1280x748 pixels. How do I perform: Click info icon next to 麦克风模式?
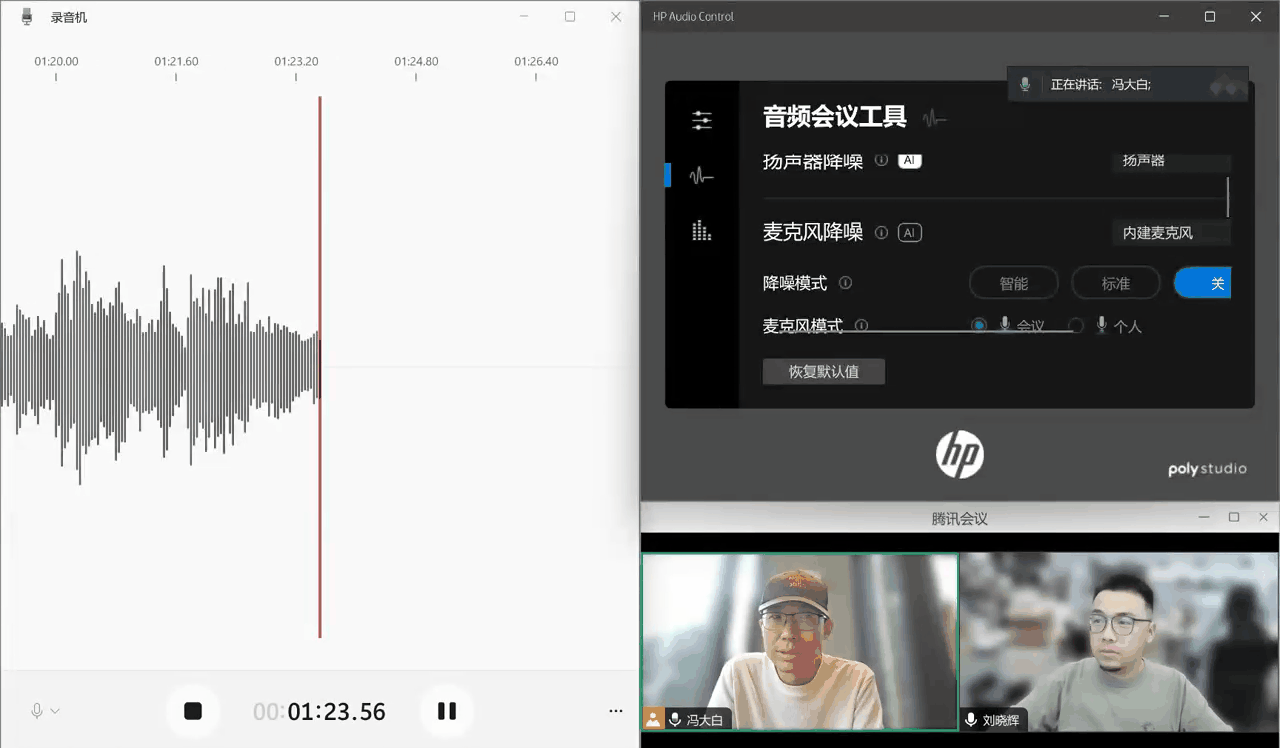(x=861, y=326)
